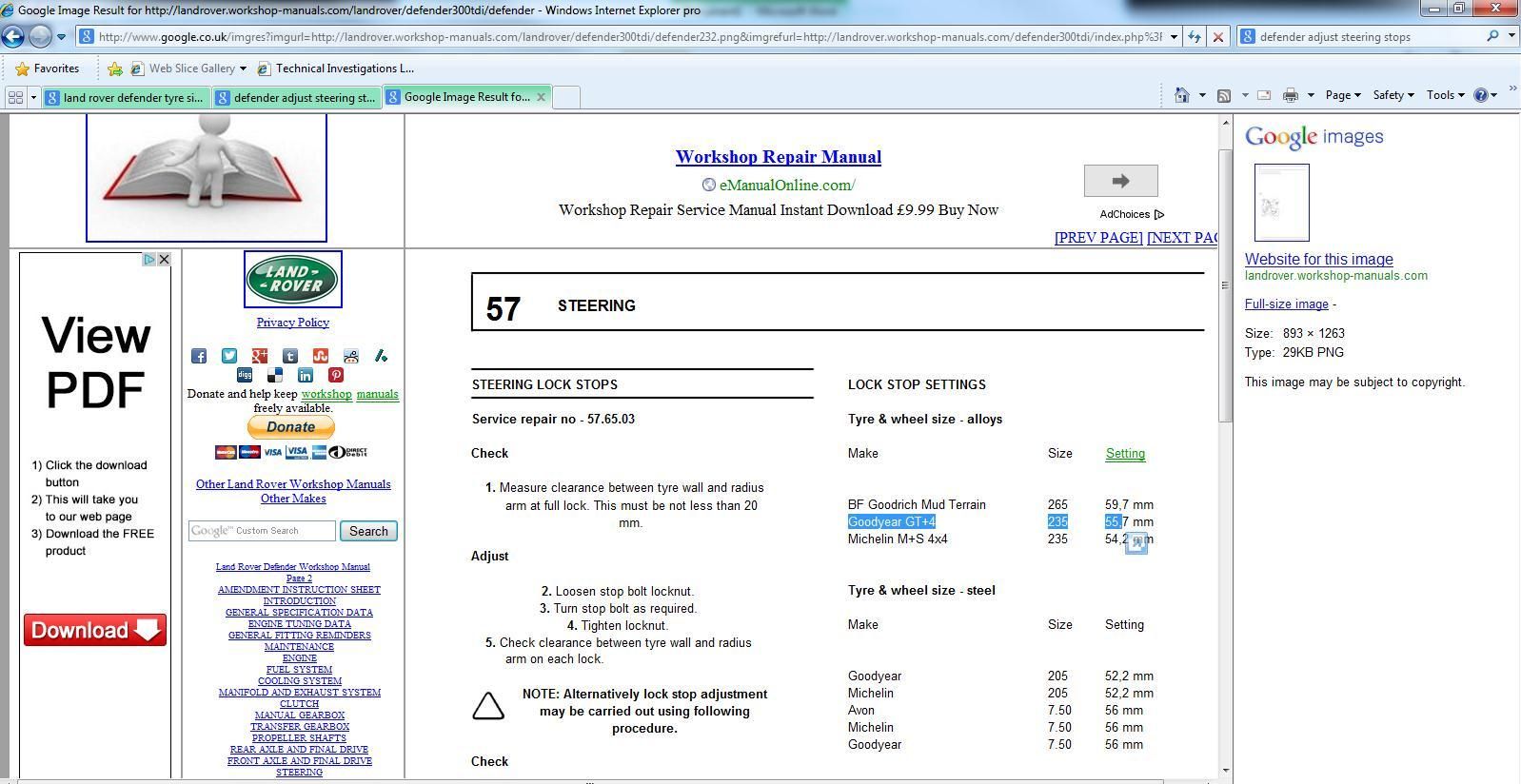Go forward with browser Forward arrow
Viewport: 1521px width, 784px height.
[40, 37]
